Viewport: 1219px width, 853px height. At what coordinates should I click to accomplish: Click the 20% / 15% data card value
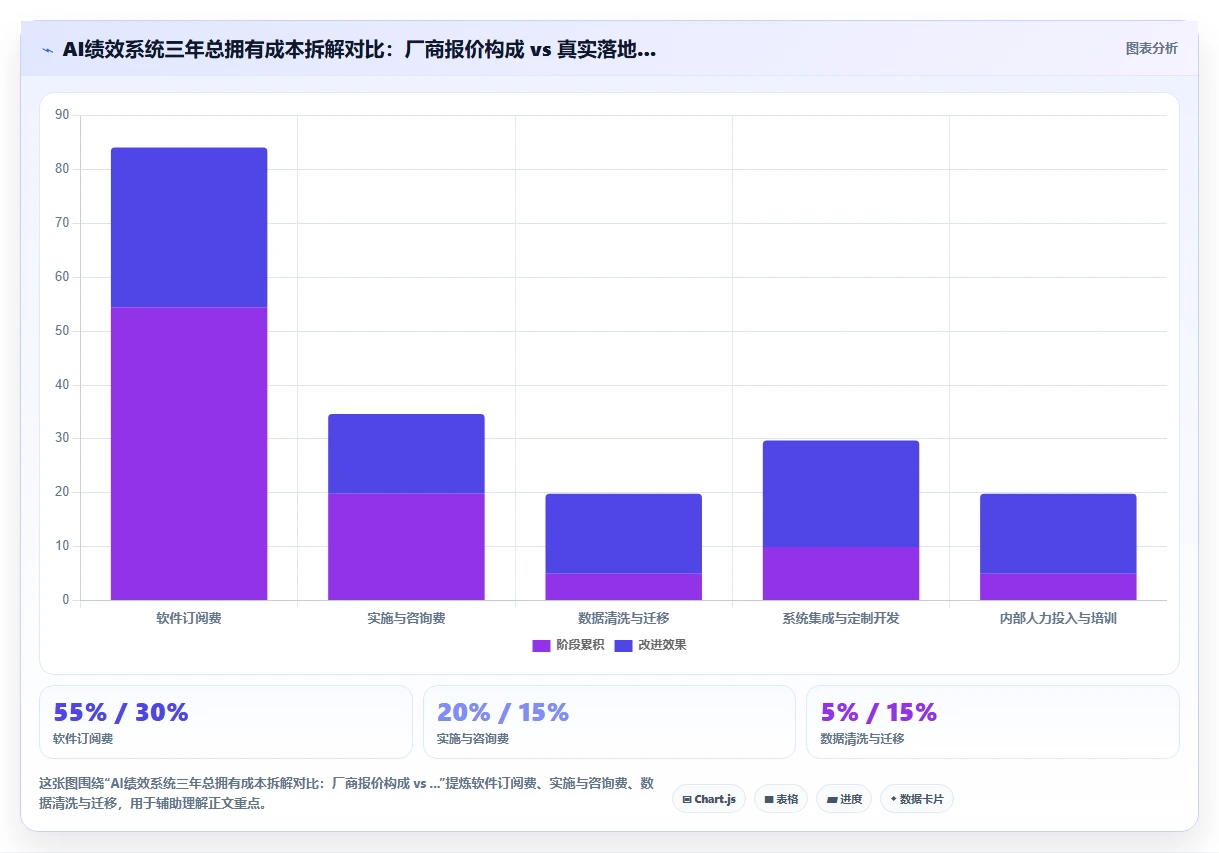tap(503, 712)
